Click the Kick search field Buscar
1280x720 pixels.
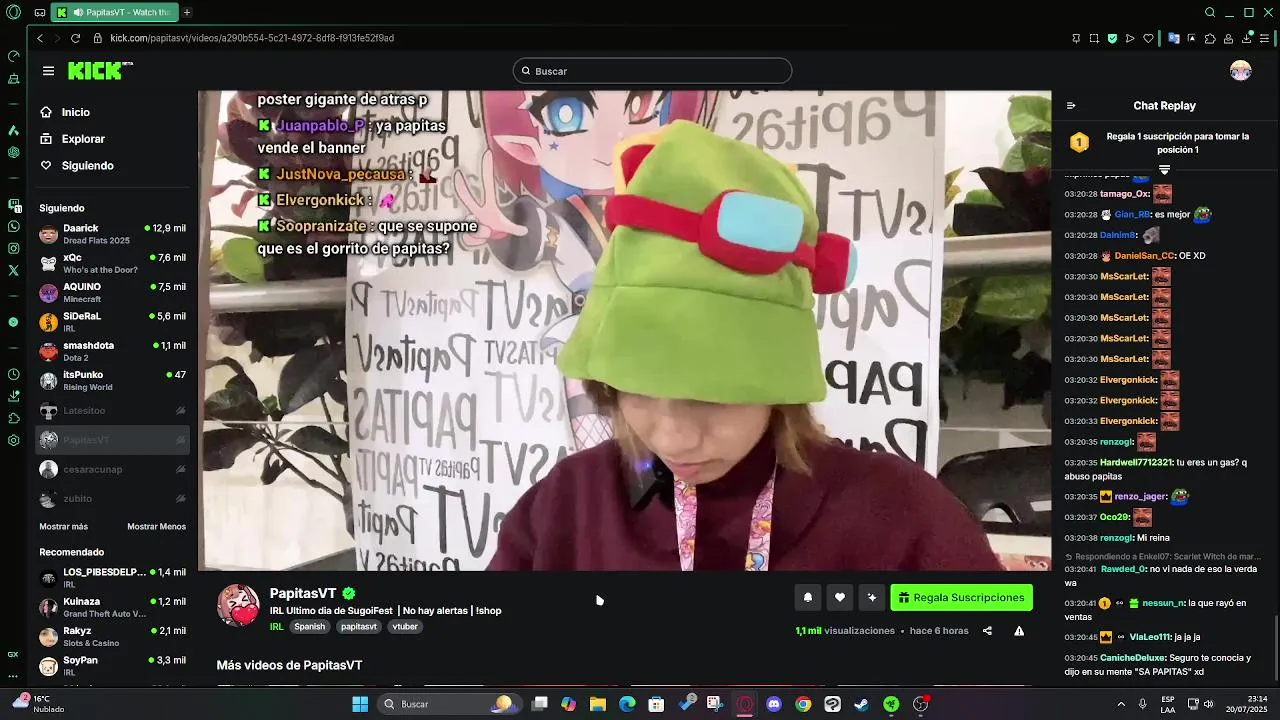point(652,71)
